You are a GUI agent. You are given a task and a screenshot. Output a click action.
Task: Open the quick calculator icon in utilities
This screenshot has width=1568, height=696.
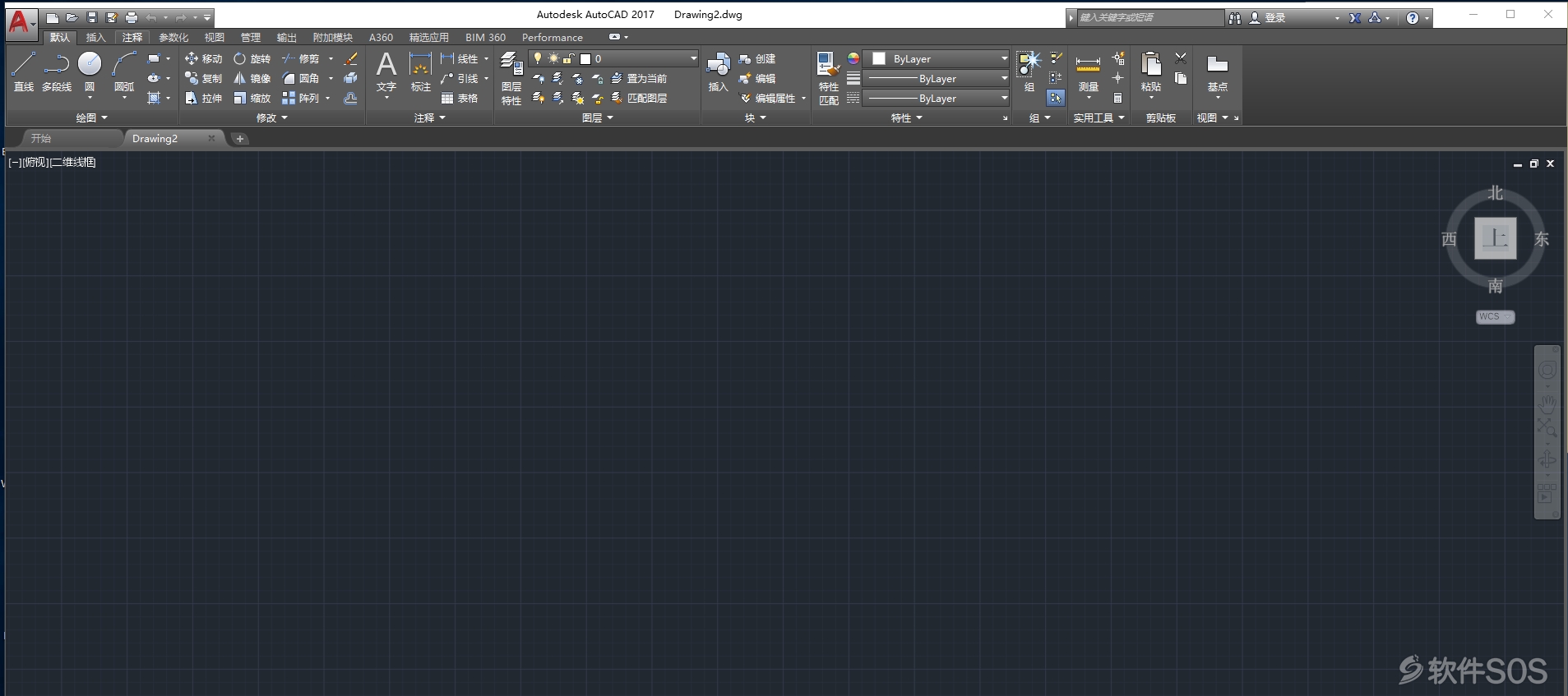point(1117,98)
